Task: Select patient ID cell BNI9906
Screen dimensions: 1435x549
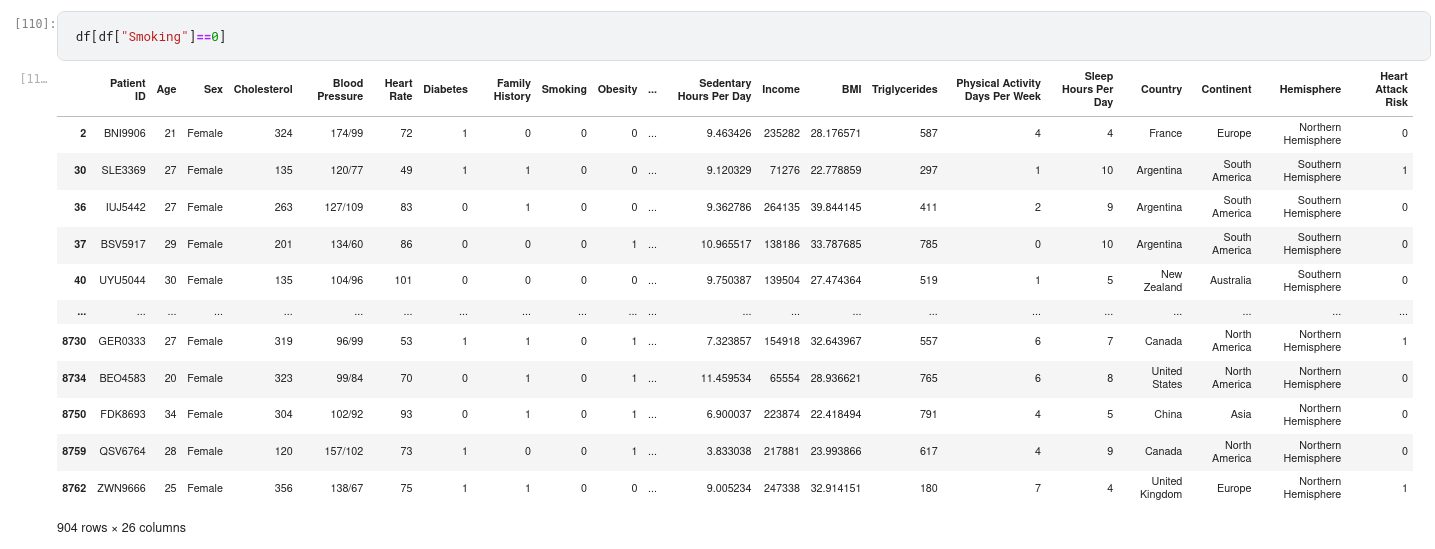Action: (x=124, y=134)
